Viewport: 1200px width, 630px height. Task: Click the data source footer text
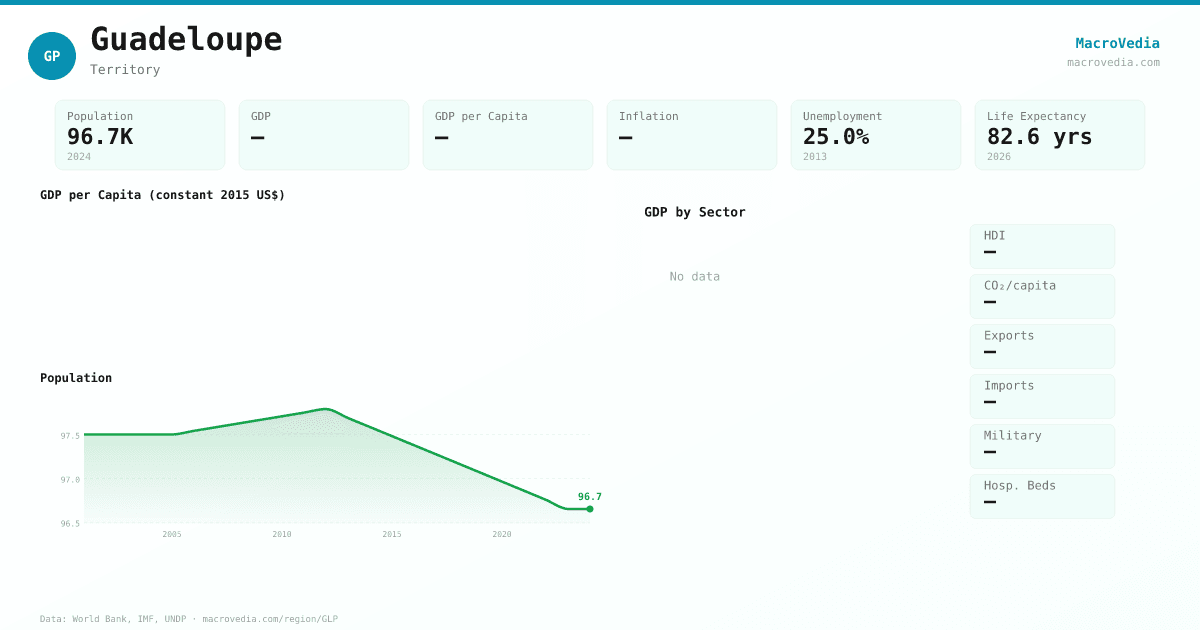pos(189,619)
